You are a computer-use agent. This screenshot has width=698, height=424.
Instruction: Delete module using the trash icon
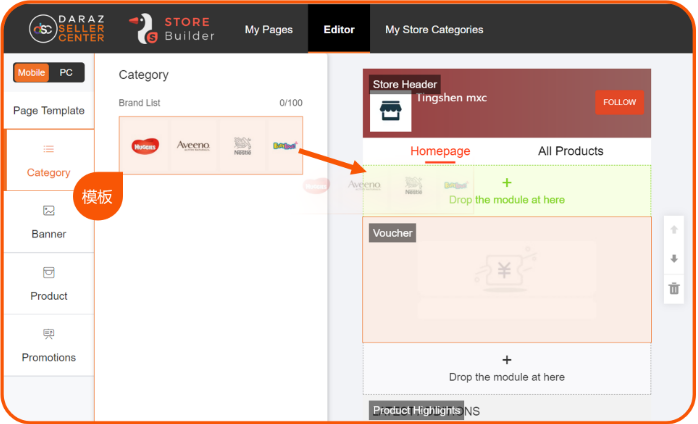click(674, 289)
